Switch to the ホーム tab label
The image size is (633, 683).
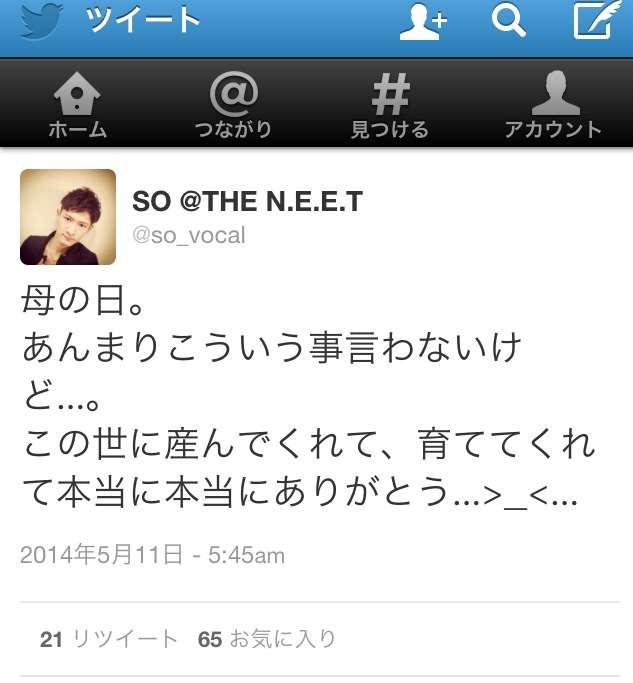coord(78,129)
